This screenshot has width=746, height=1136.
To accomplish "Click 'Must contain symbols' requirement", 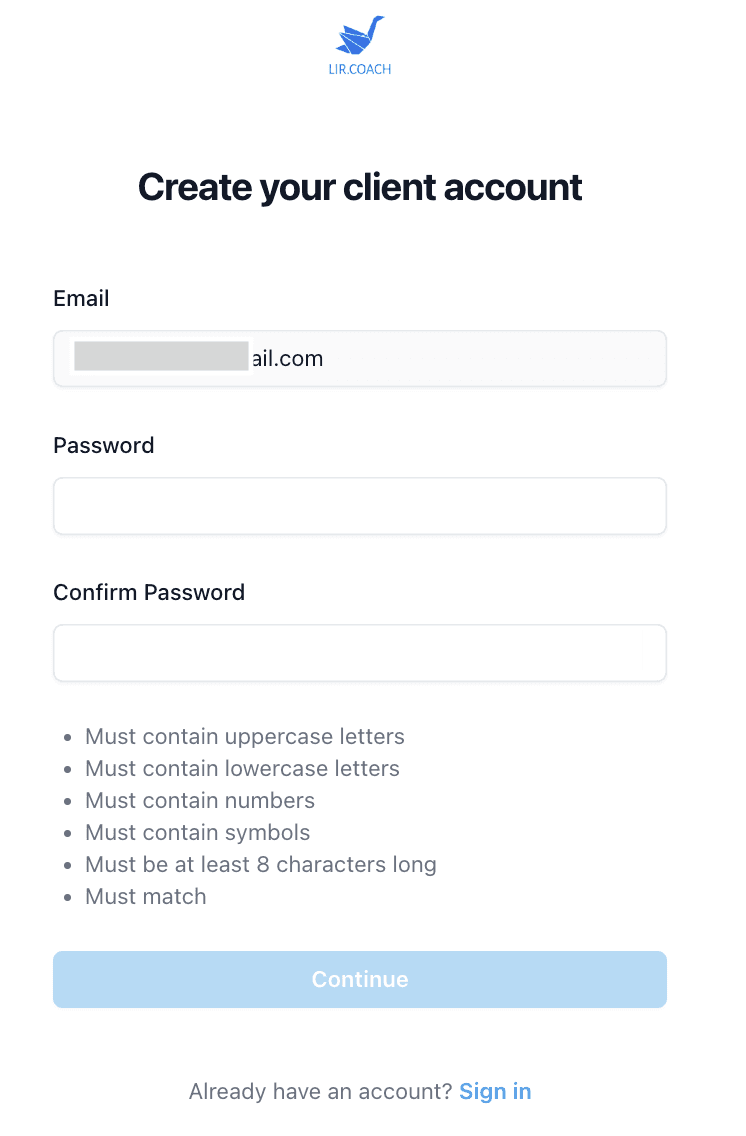I will (x=198, y=833).
